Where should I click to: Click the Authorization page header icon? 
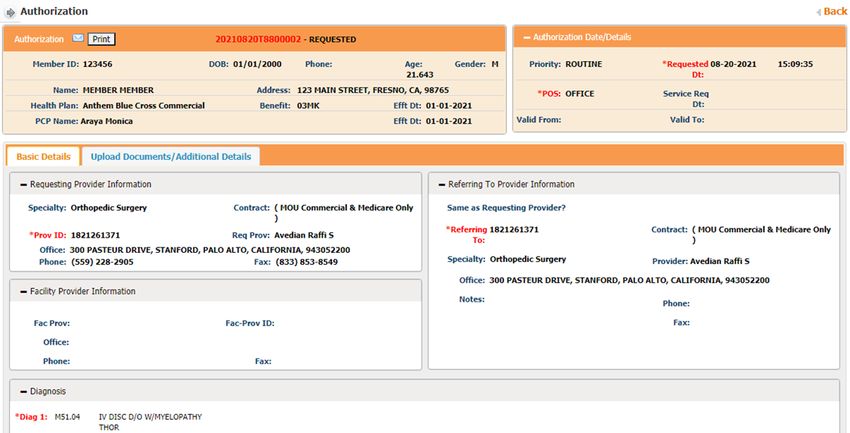click(x=9, y=11)
